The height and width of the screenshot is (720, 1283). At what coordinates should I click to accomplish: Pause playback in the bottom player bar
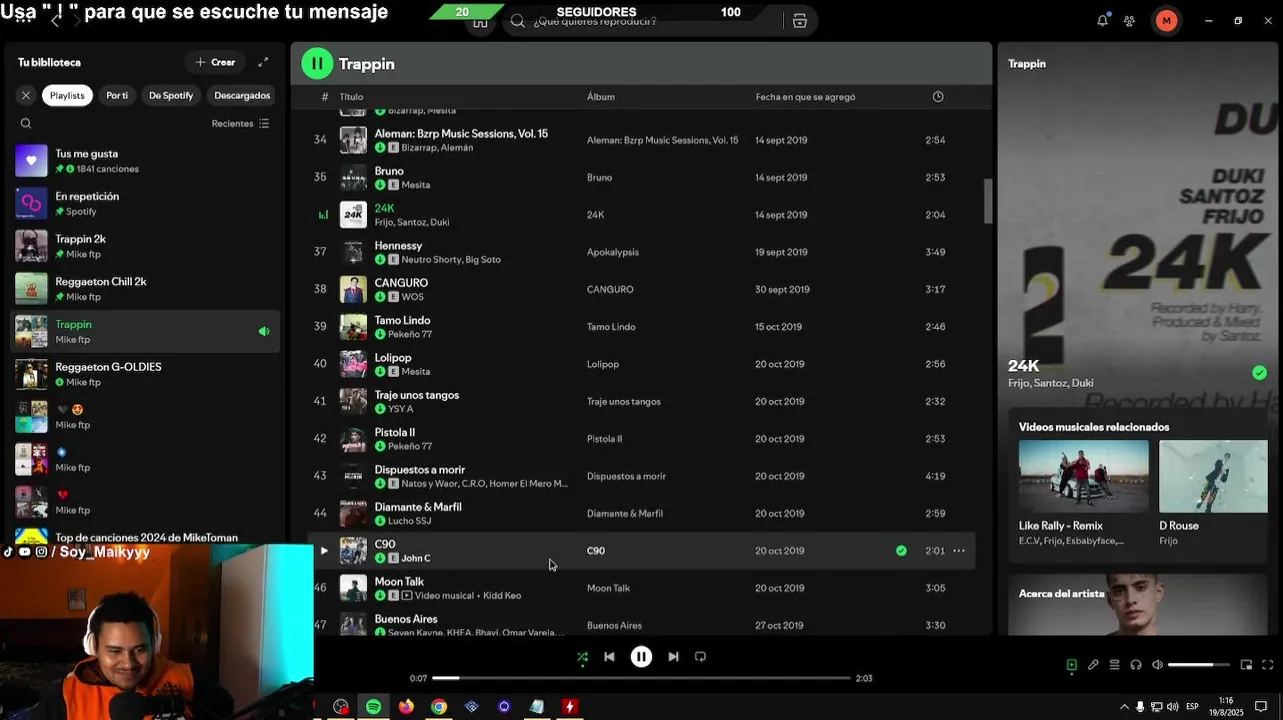(x=641, y=657)
